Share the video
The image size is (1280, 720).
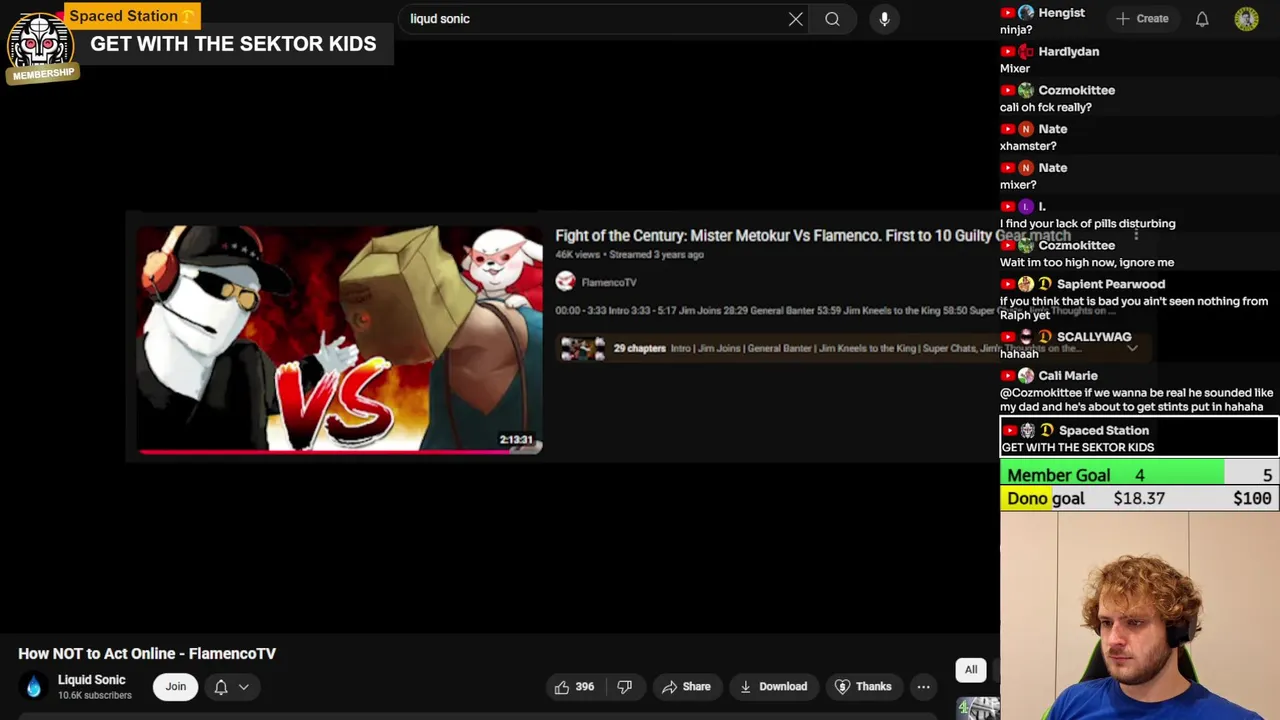pyautogui.click(x=686, y=687)
